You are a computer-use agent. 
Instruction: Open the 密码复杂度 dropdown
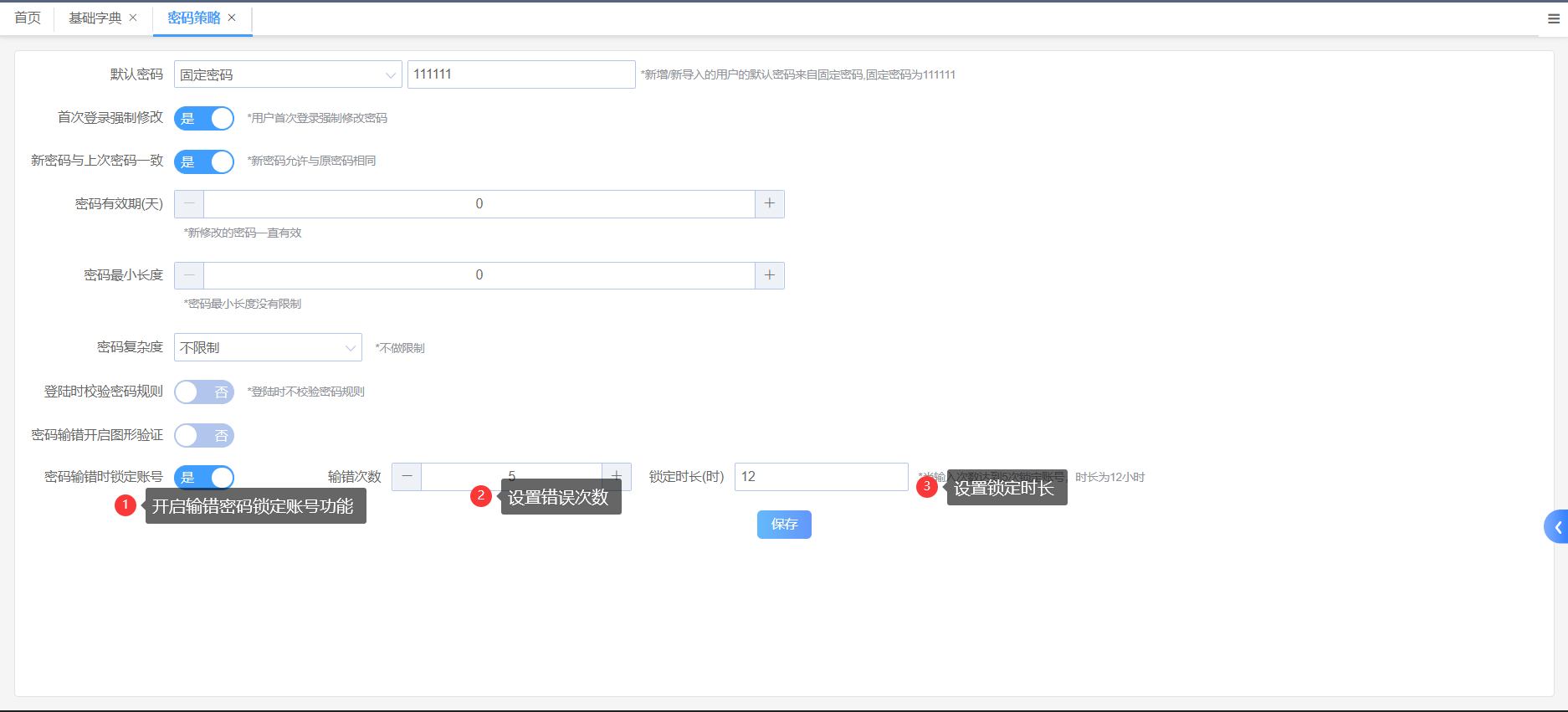click(268, 347)
